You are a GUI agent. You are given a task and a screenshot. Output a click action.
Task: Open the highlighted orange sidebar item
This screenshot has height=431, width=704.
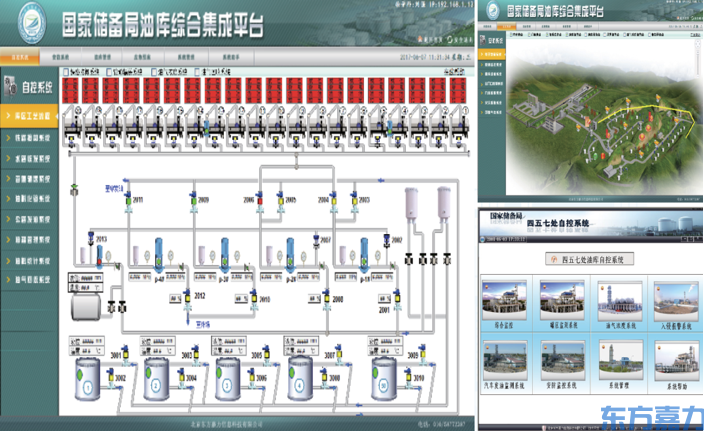point(30,117)
